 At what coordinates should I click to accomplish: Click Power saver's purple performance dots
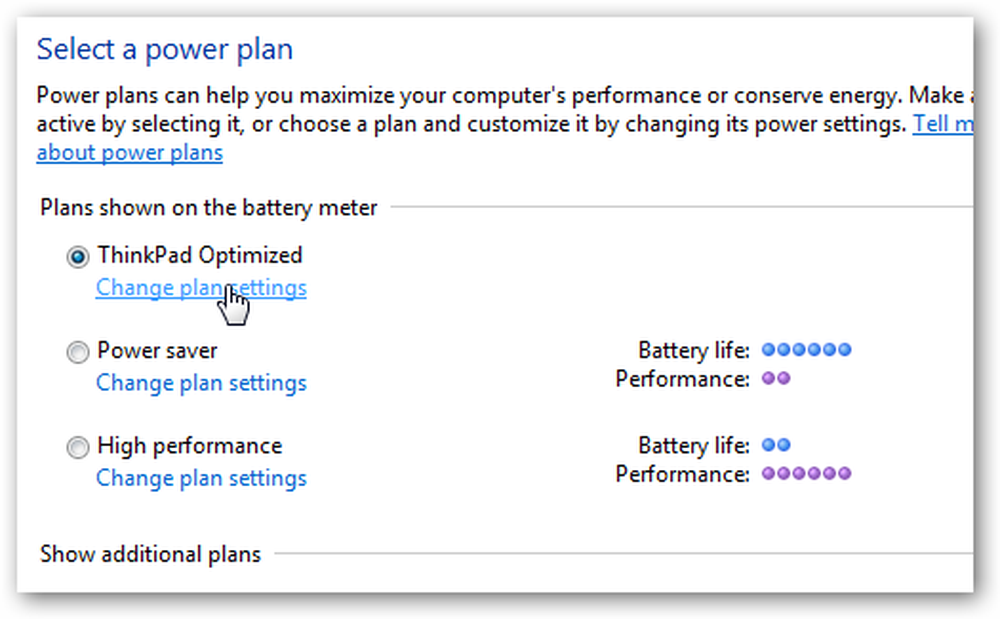coord(776,378)
